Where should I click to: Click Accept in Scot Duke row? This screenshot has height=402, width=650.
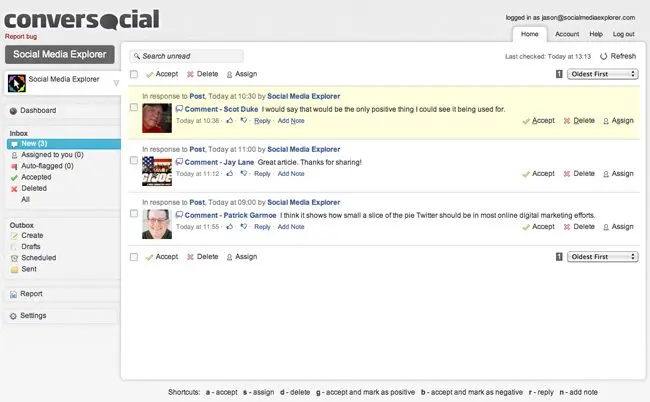538,121
